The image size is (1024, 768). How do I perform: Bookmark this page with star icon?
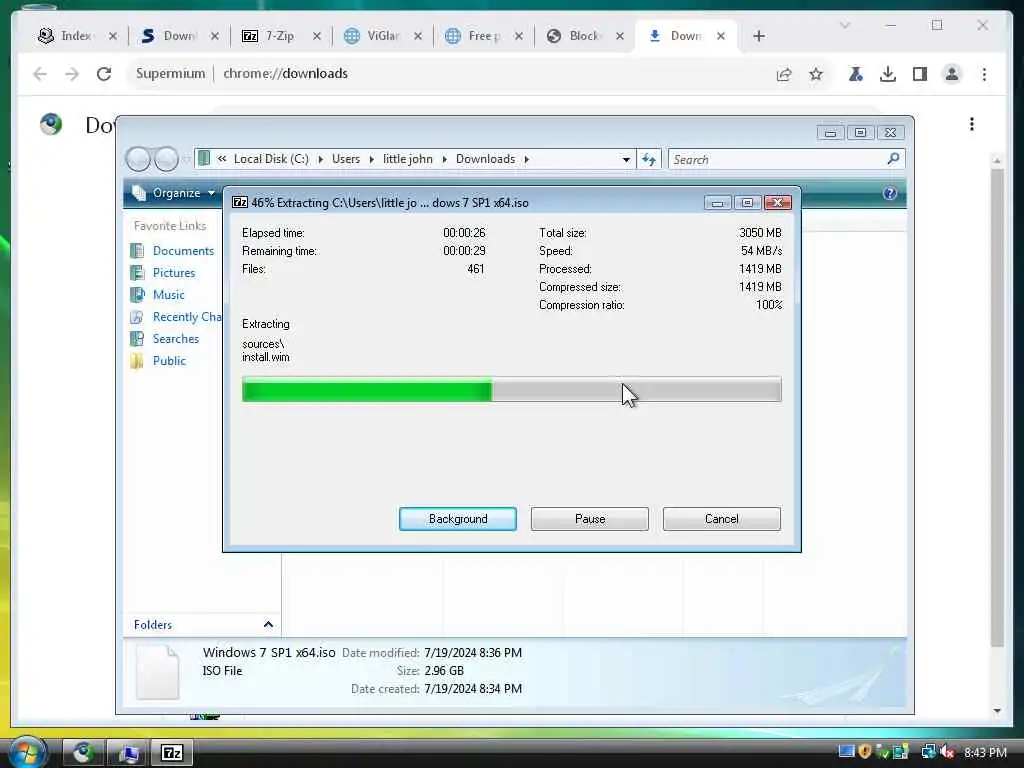pos(816,74)
